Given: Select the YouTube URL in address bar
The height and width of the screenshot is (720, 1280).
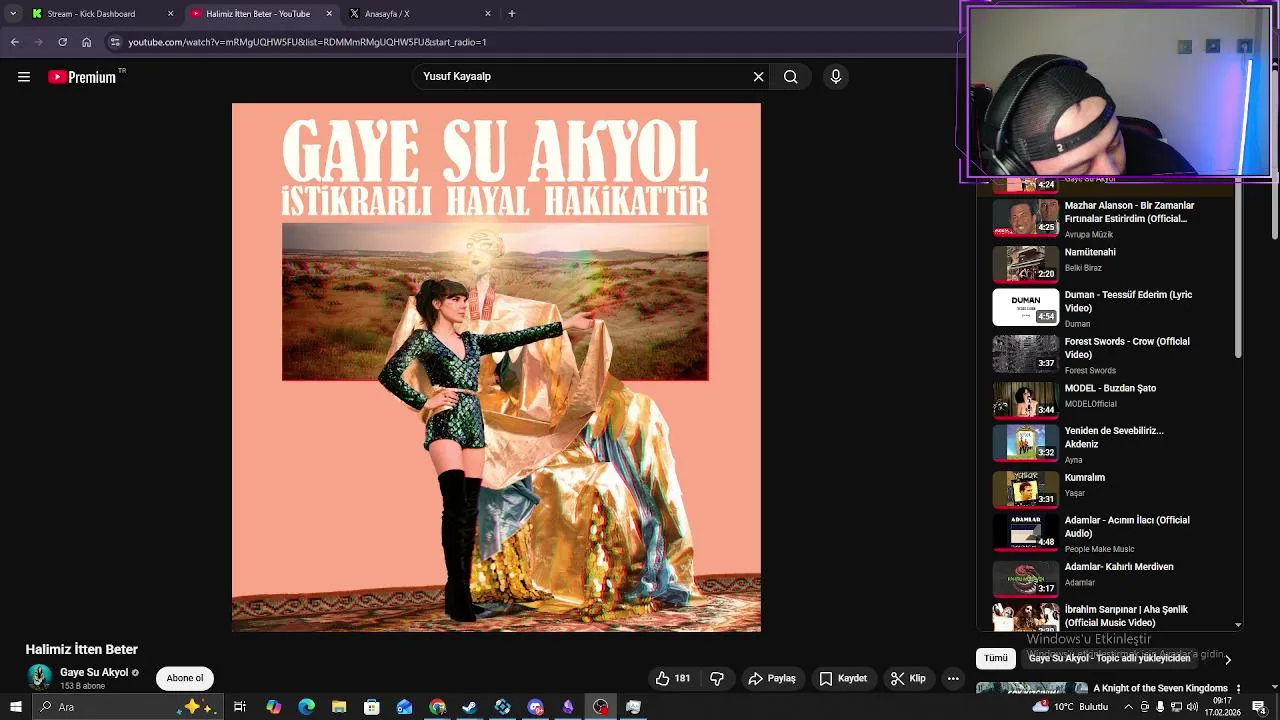Looking at the screenshot, I should [x=307, y=42].
